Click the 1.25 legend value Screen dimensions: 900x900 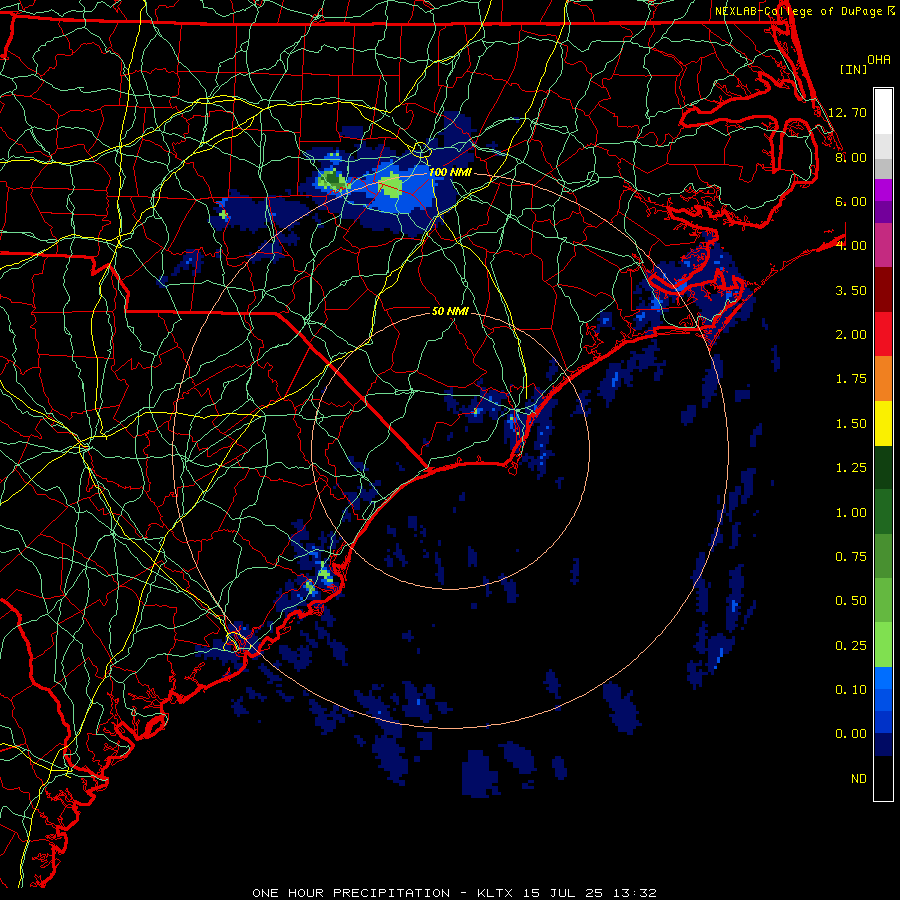[851, 468]
